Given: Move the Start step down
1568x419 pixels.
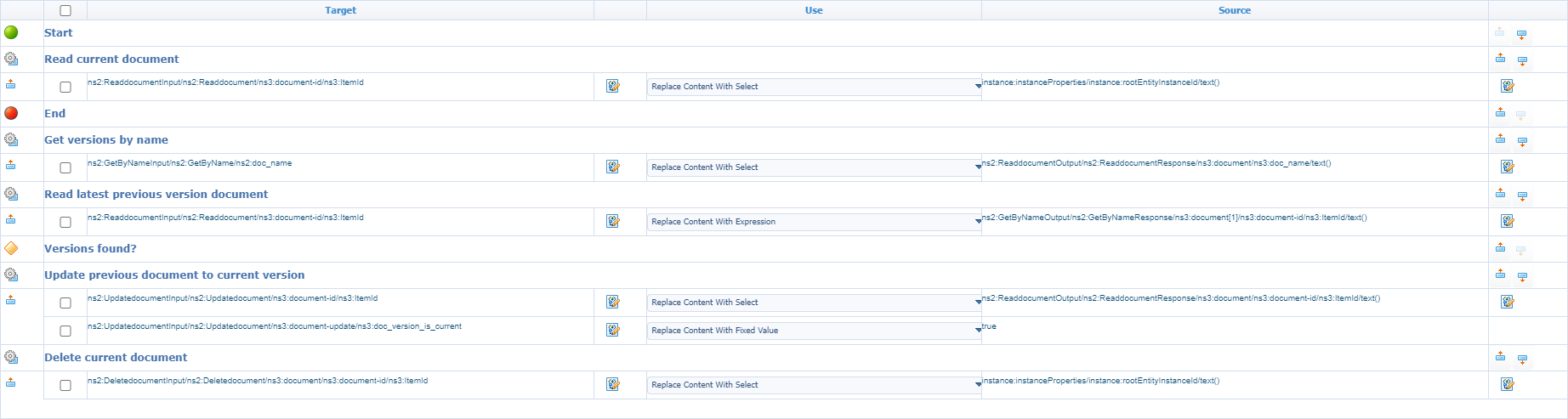Looking at the screenshot, I should (1521, 35).
